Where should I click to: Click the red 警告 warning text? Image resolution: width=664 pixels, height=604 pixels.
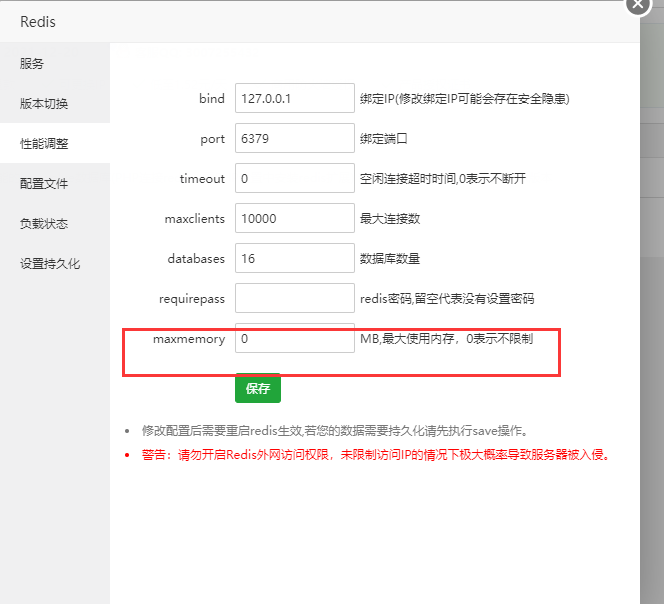coord(376,455)
